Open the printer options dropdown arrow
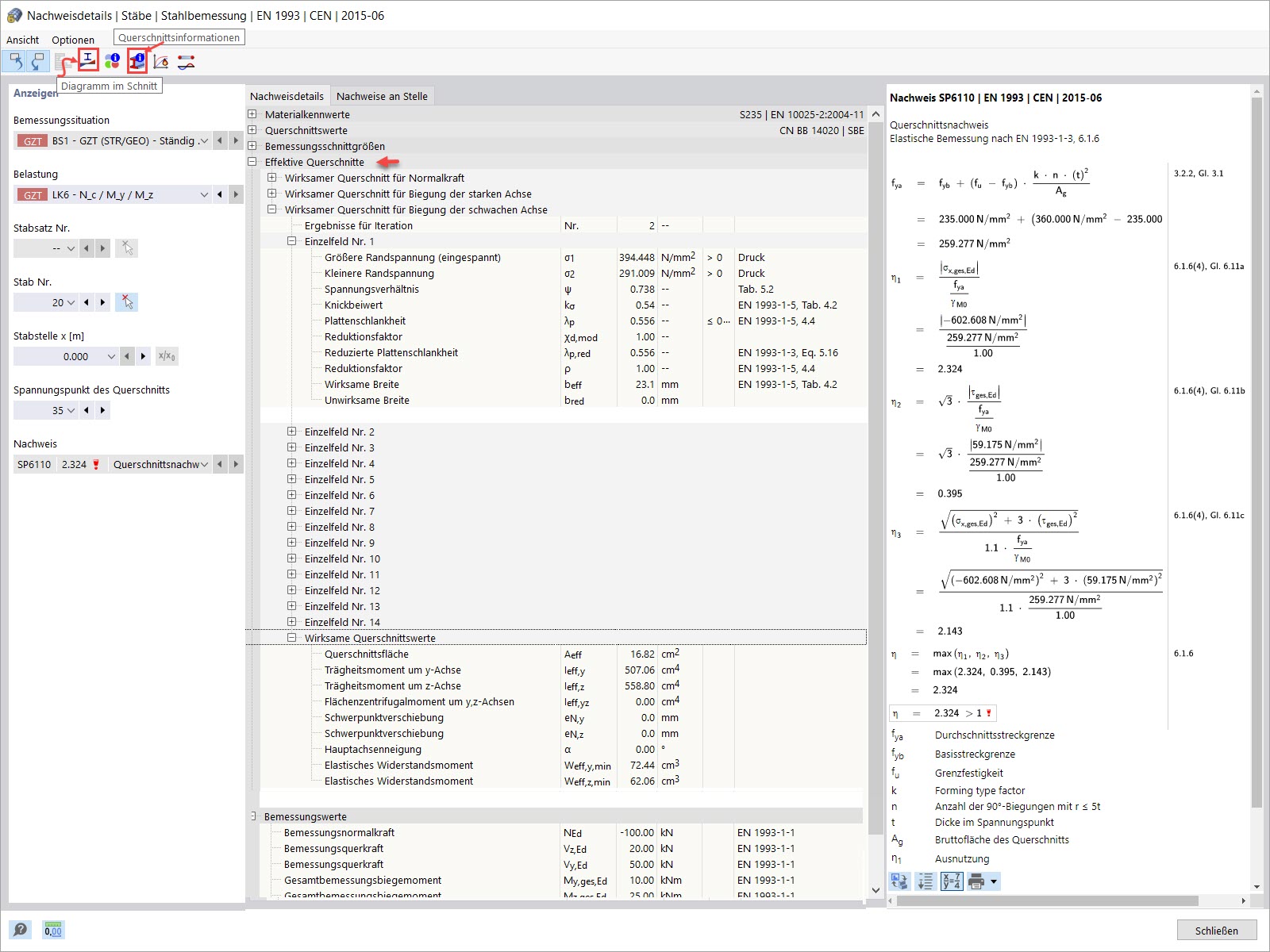 pos(994,881)
